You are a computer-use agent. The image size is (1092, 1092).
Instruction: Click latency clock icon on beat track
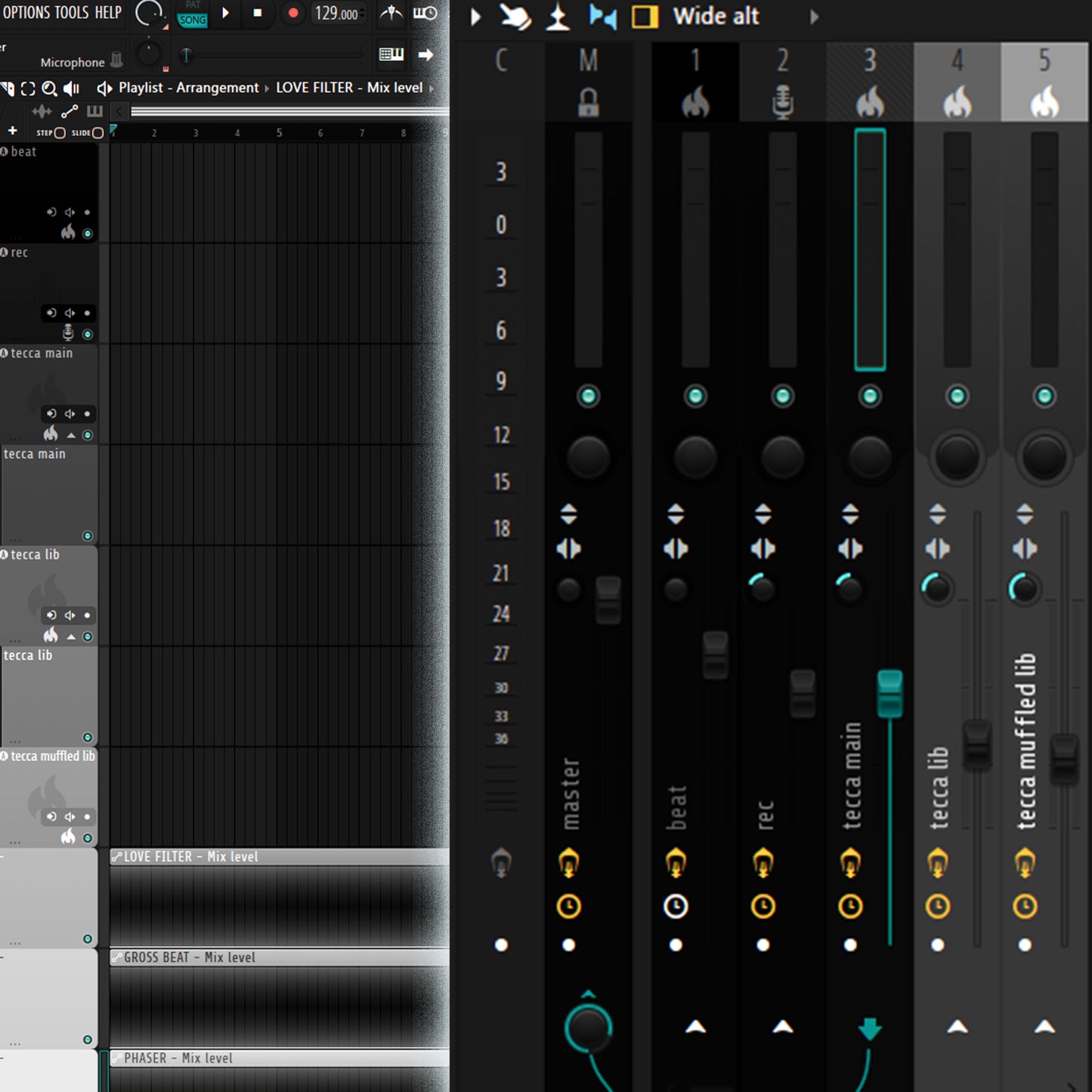(676, 906)
